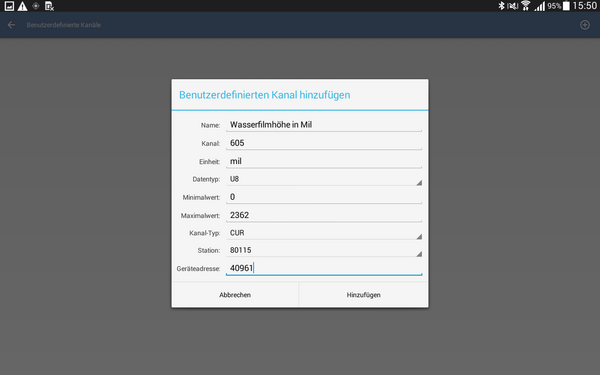
Task: Tap the Datentyp label
Action: click(x=206, y=179)
